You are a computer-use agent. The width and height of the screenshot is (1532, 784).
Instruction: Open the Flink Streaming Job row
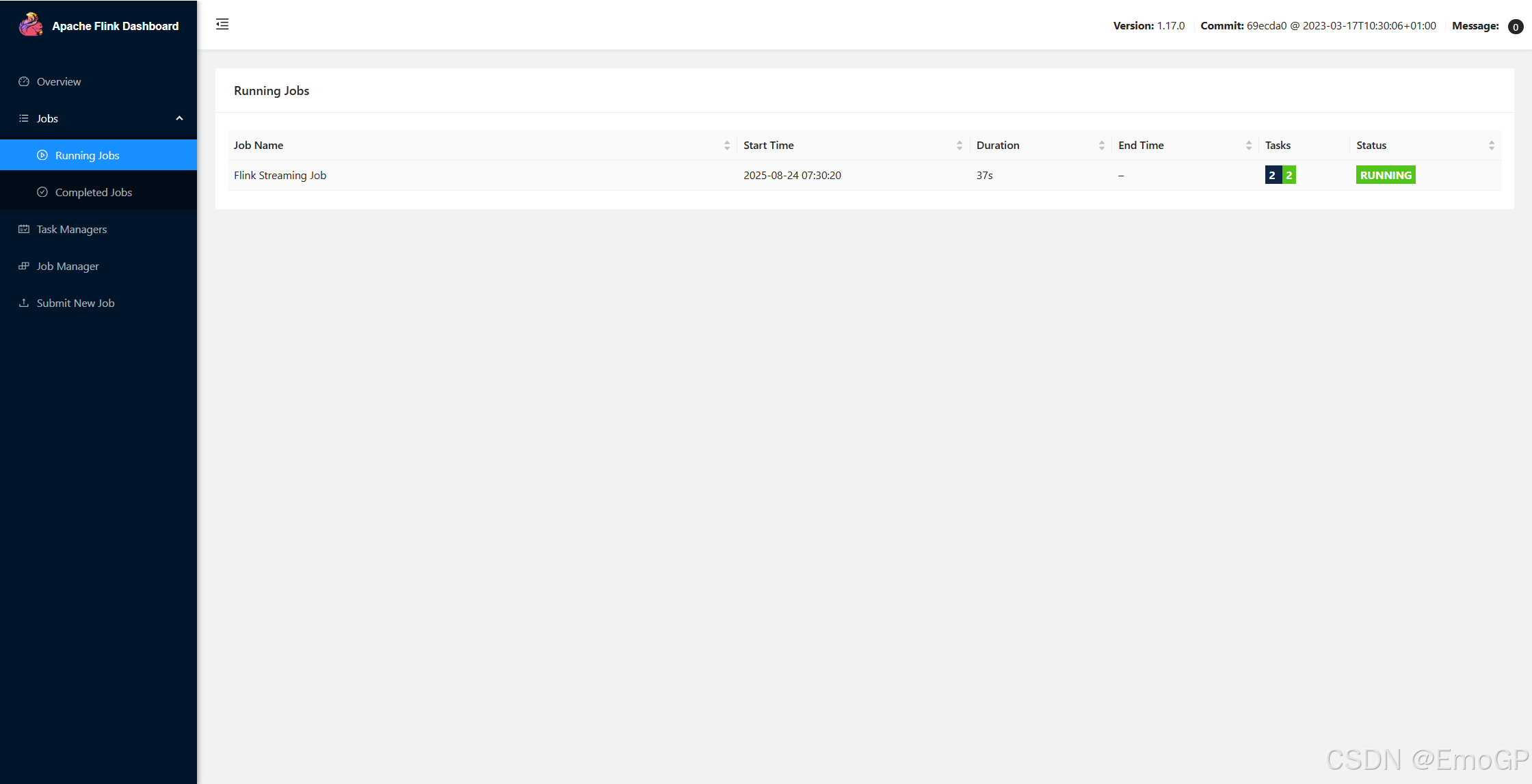pyautogui.click(x=864, y=175)
